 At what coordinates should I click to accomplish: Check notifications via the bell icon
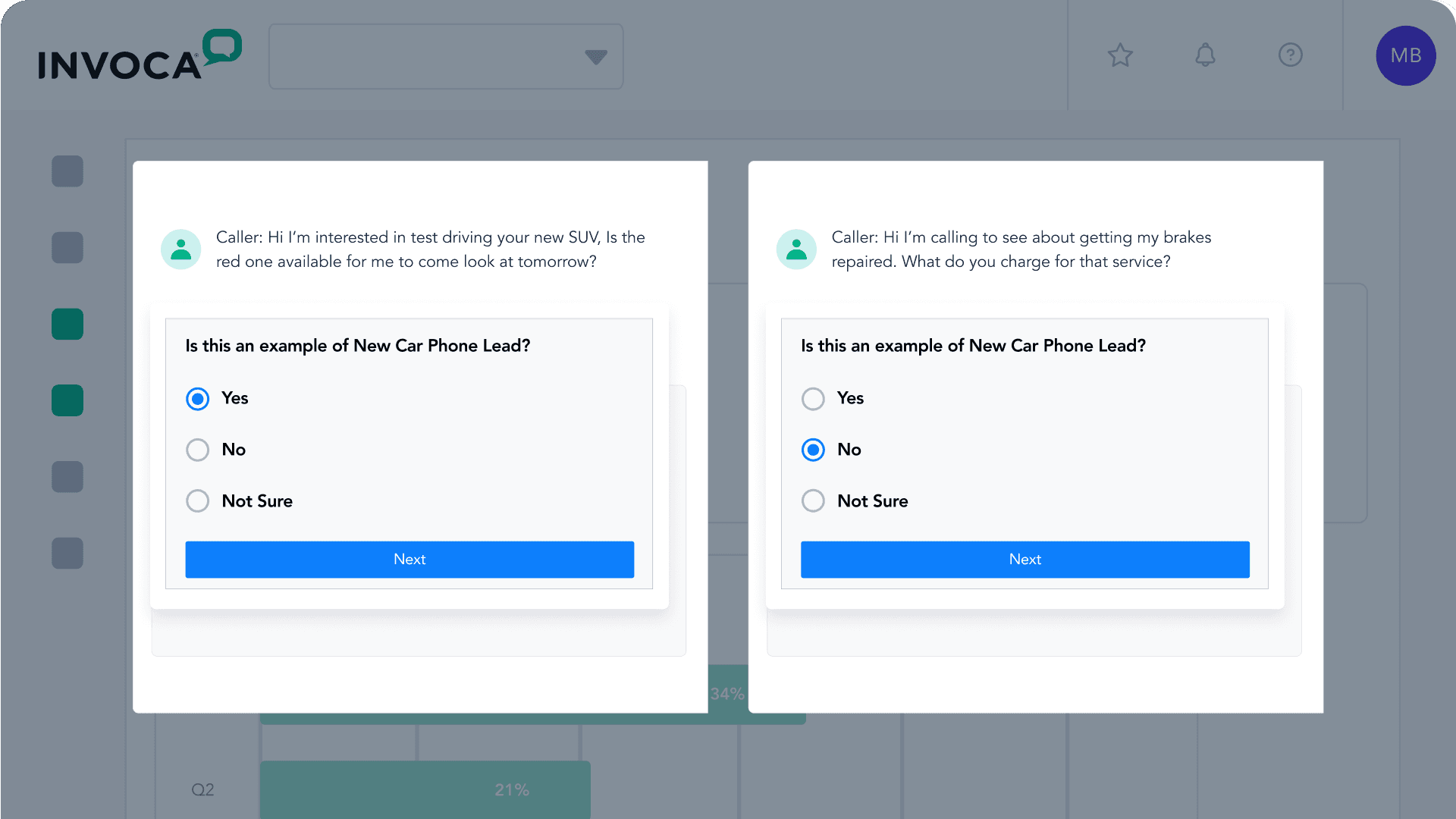tap(1206, 55)
